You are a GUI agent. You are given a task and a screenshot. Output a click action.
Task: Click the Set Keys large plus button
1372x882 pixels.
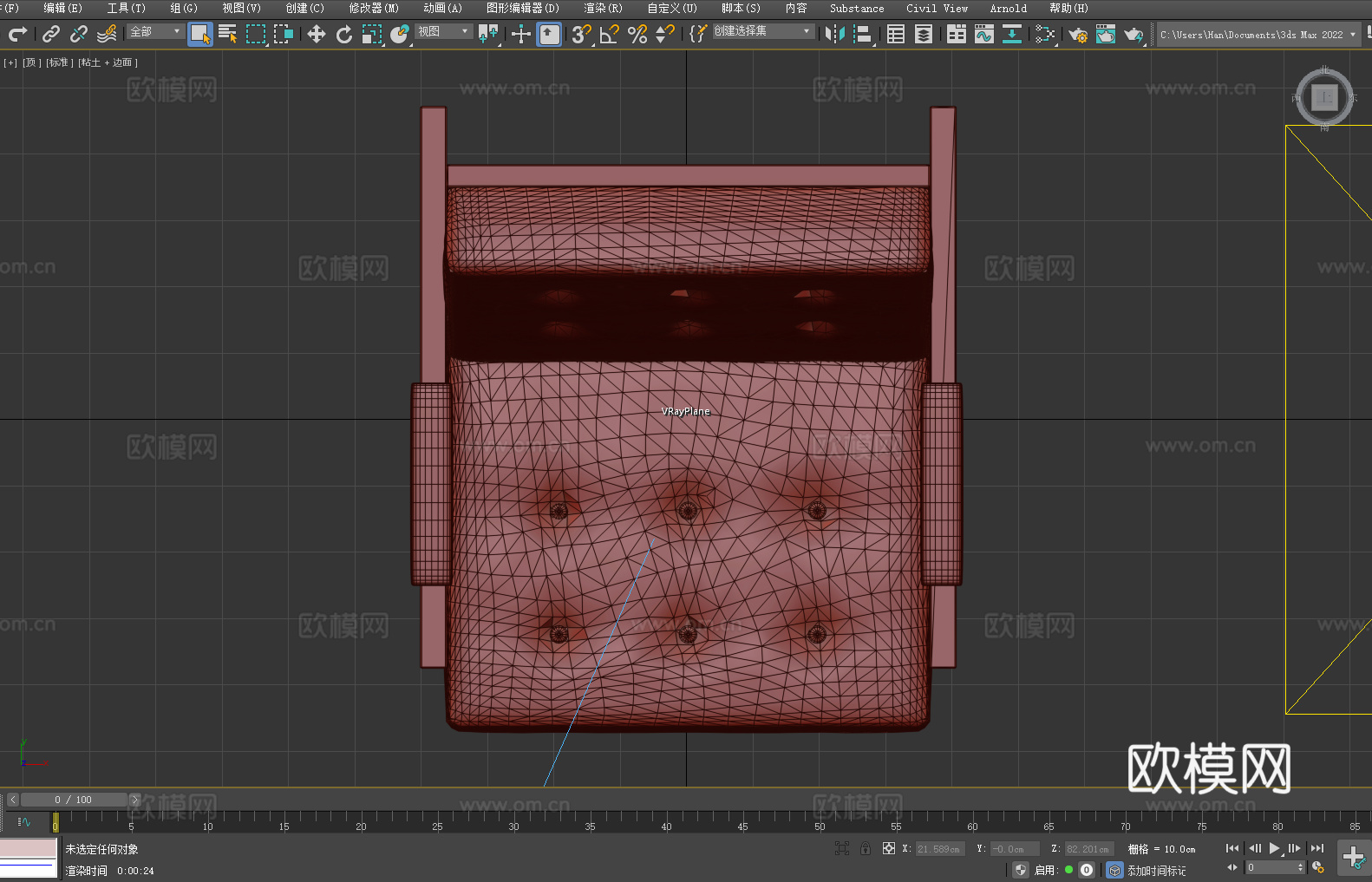pyautogui.click(x=1354, y=858)
